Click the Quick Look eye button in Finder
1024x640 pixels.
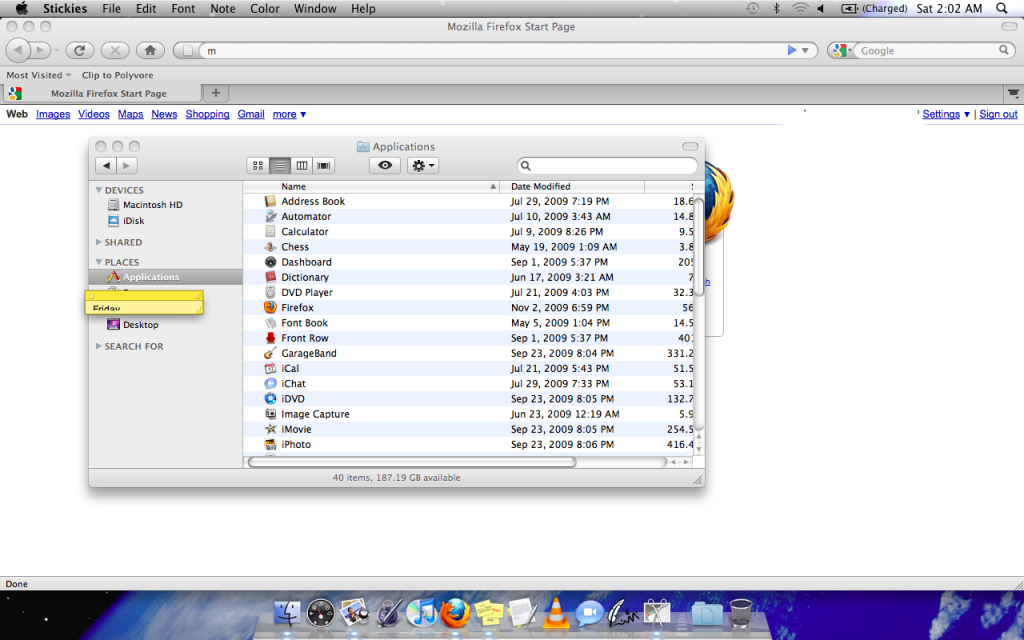385,166
